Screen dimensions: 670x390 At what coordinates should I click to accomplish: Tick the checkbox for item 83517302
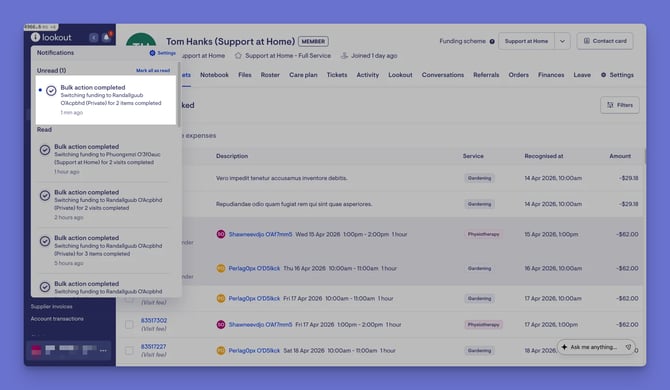coord(129,325)
